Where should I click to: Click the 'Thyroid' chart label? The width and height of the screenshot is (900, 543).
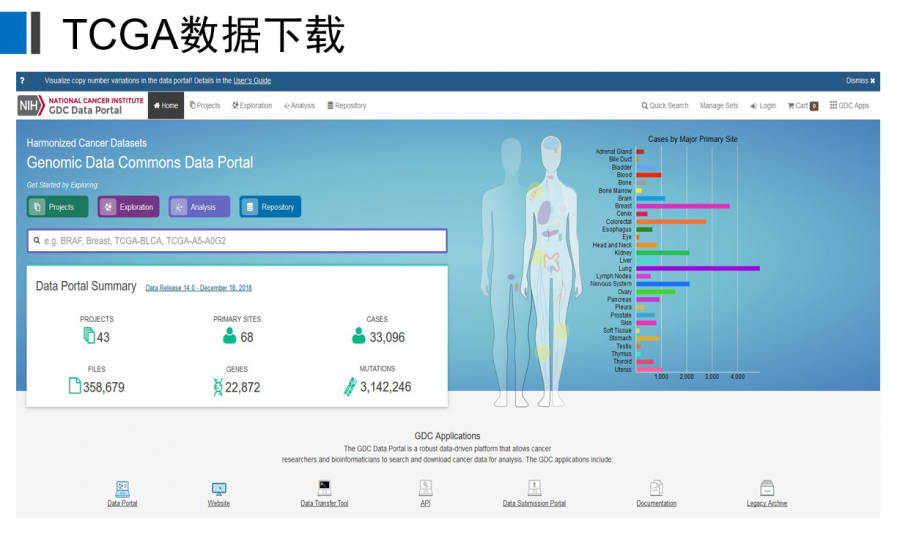point(622,362)
